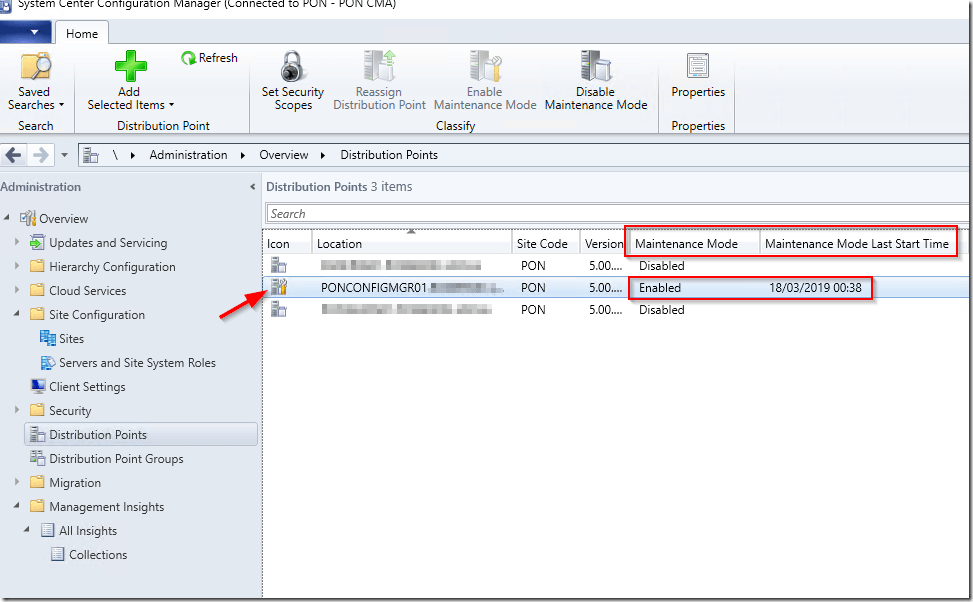Collapse the Site Configuration tree node

pos(17,315)
